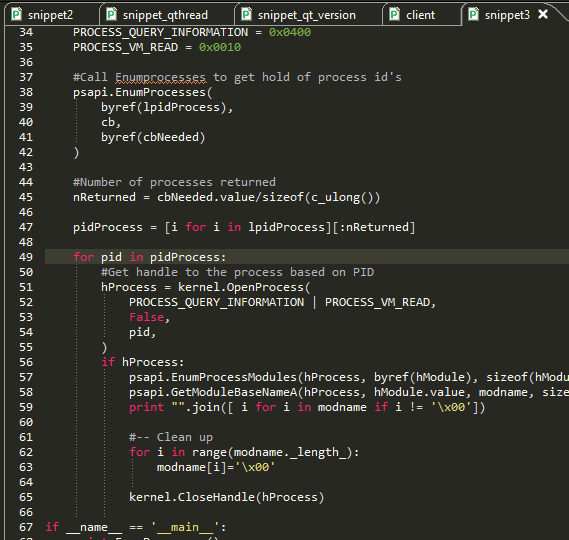Click 'for pid in pidProcess:' line
569x540 pixels.
[x=150, y=257]
